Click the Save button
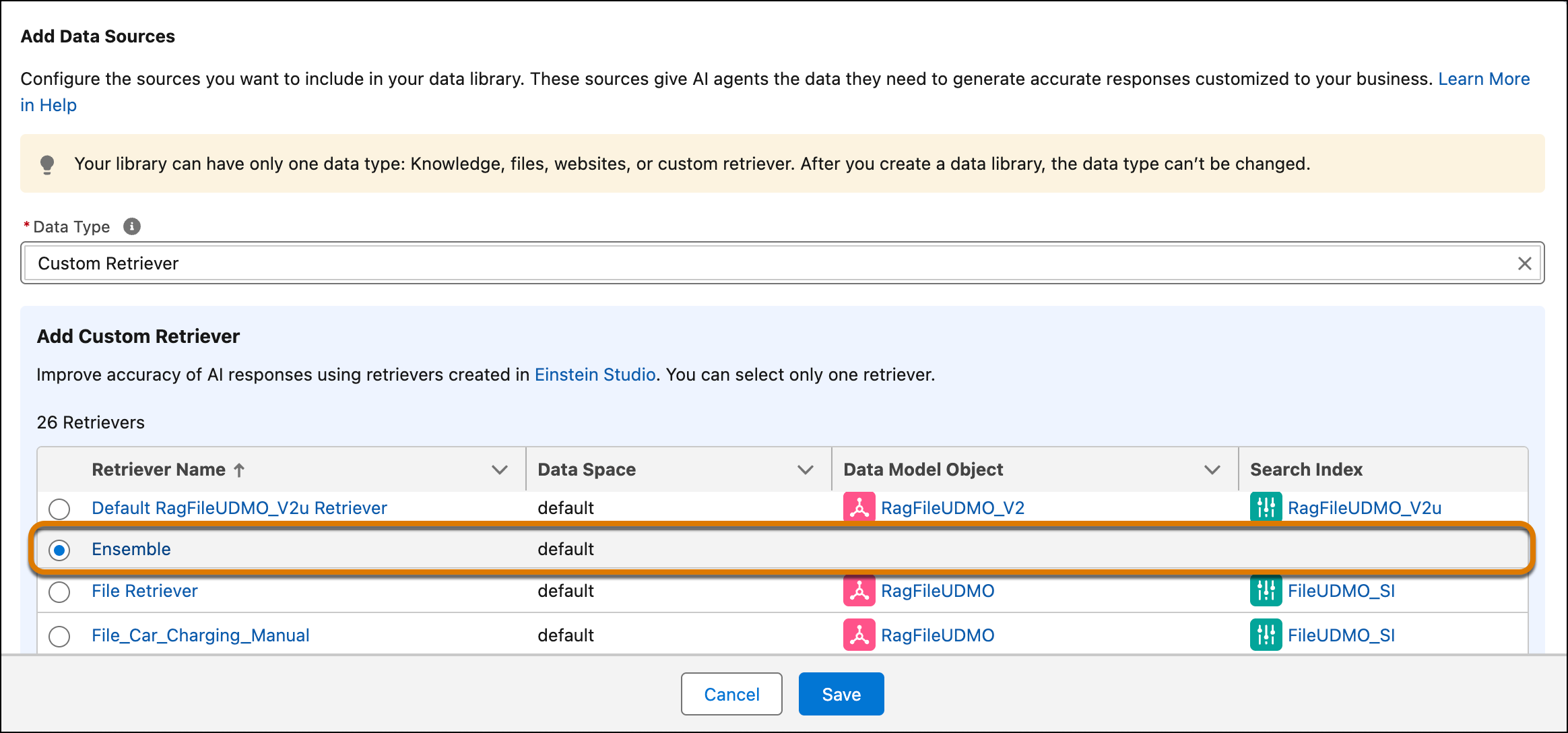 point(841,694)
